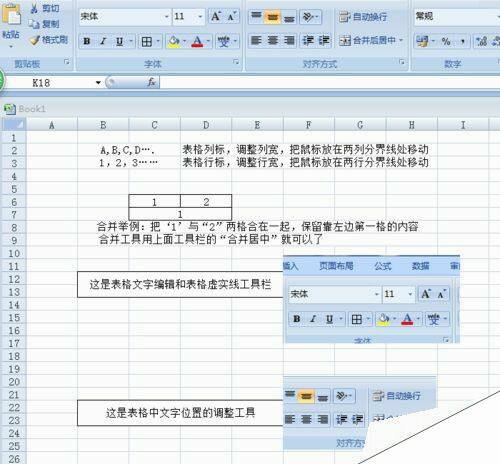Expand the borders dropdown arrow
This screenshot has height=464, width=500.
[x=158, y=42]
